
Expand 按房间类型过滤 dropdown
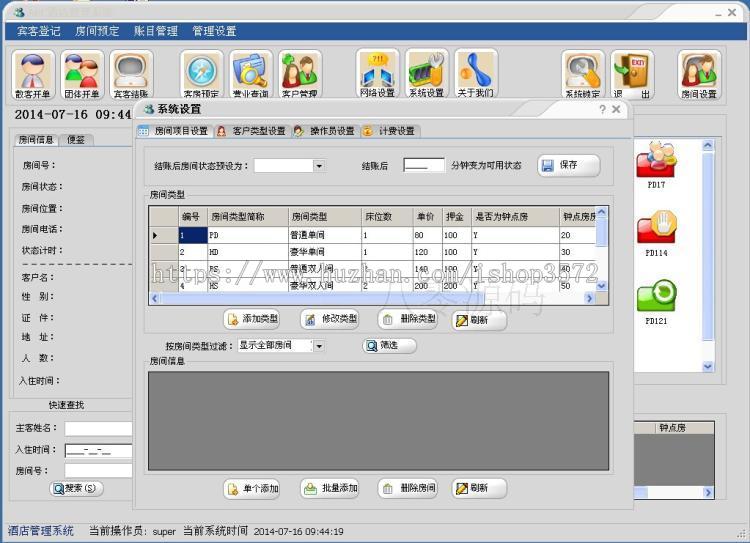pyautogui.click(x=319, y=346)
